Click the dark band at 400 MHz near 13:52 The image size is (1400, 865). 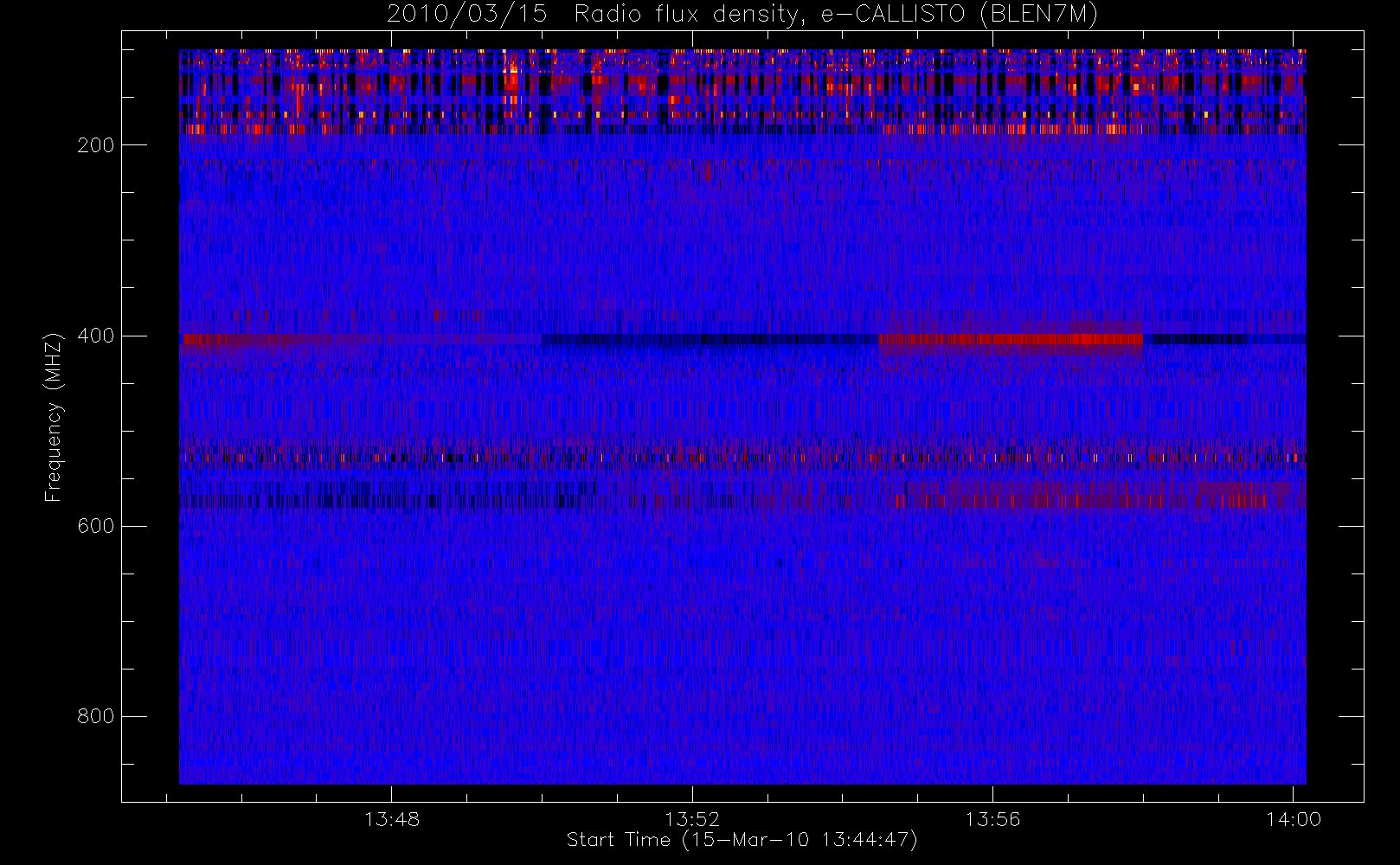click(710, 339)
